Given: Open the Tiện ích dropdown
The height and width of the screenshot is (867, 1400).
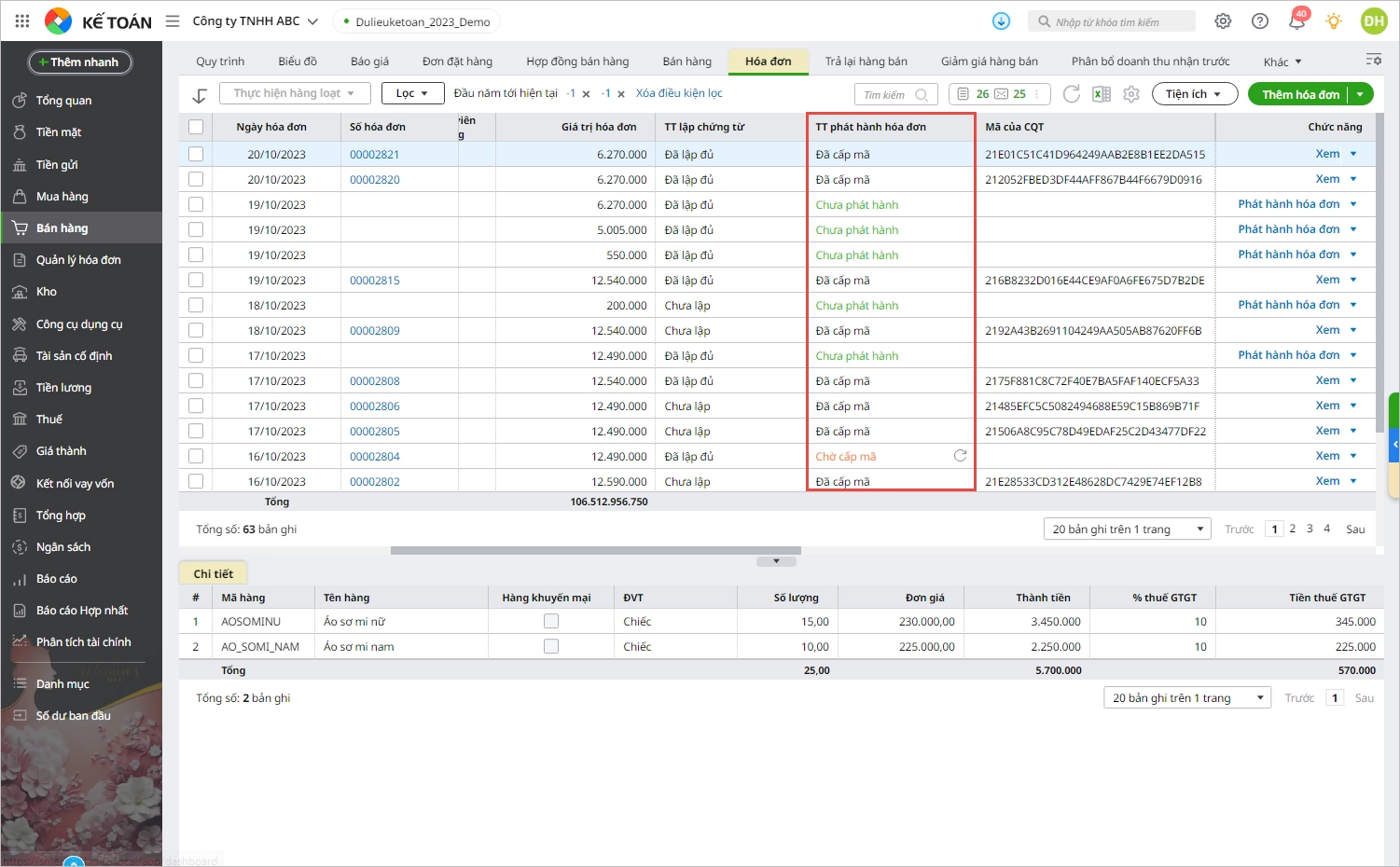Looking at the screenshot, I should [x=1194, y=94].
